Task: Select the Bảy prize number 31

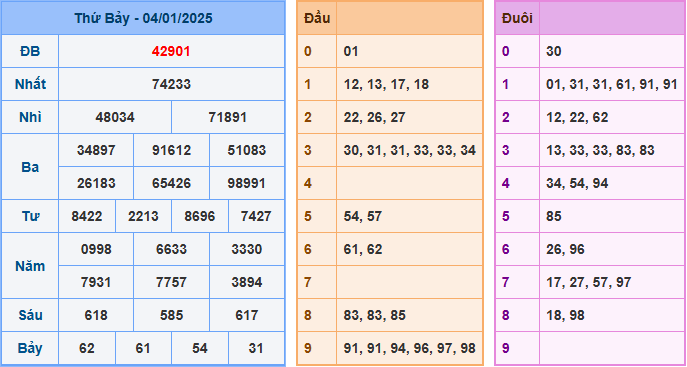Action: click(256, 348)
